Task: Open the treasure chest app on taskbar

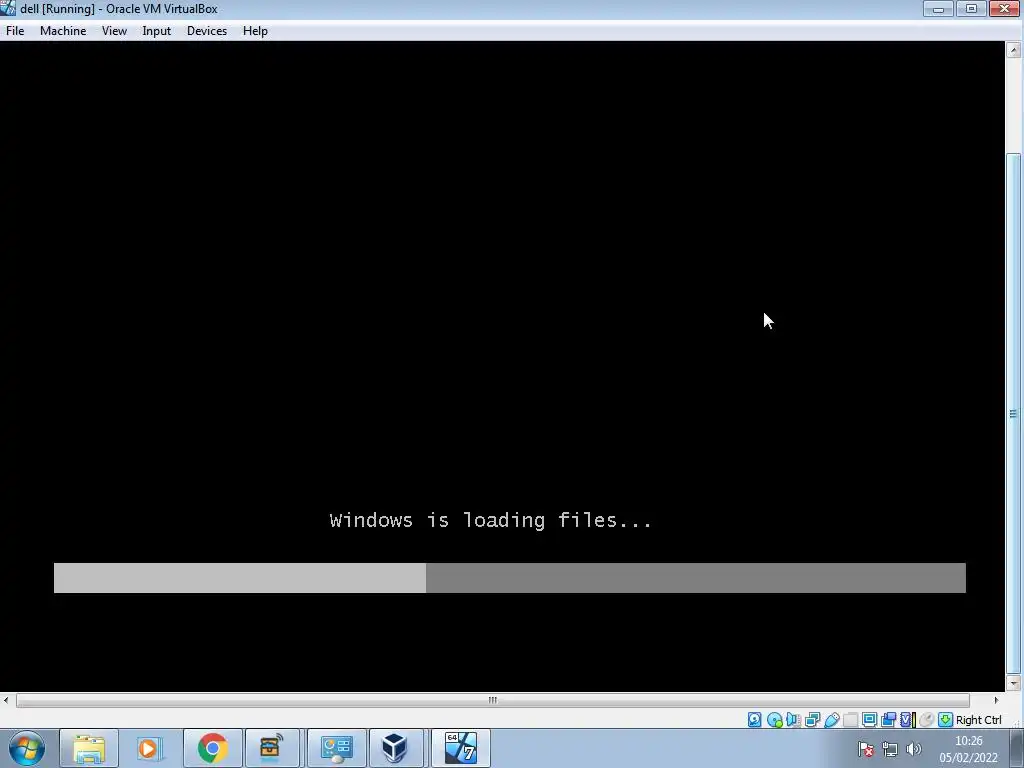Action: (270, 748)
